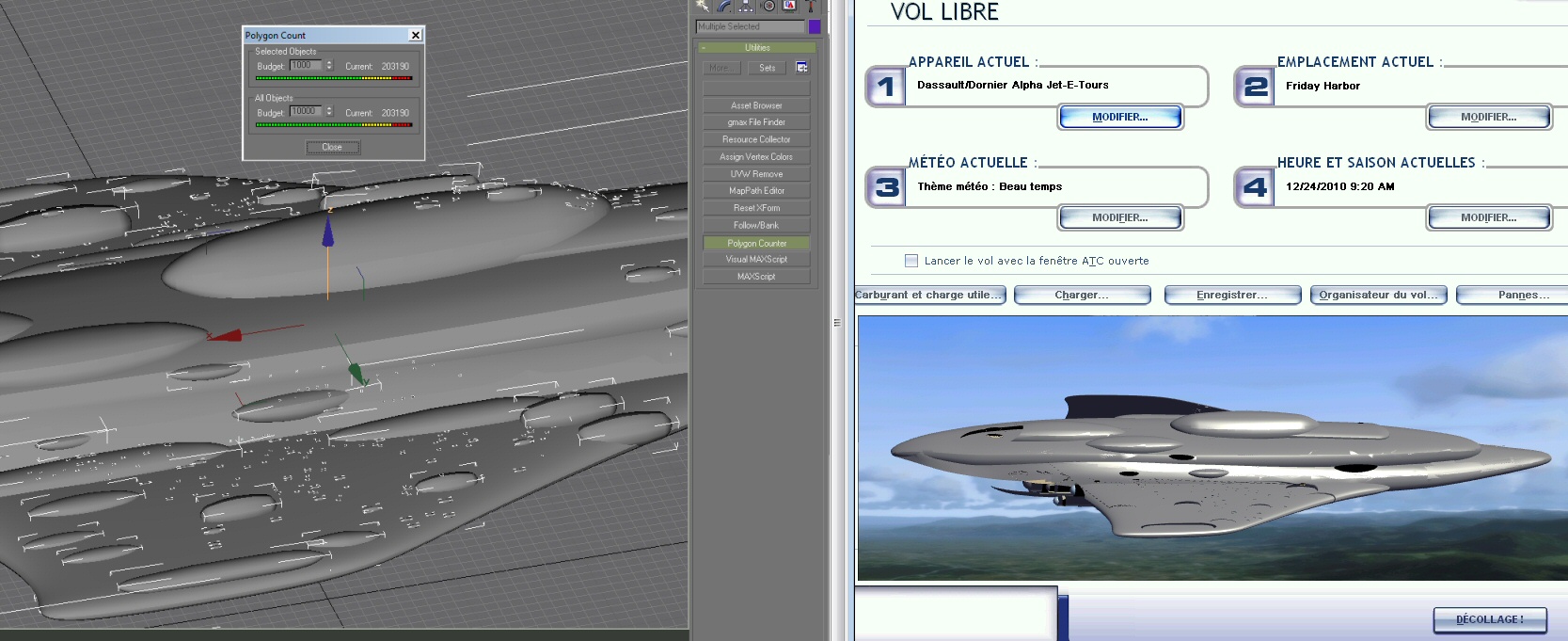Click the Reset XForm utility
The height and width of the screenshot is (641, 1568).
click(756, 208)
